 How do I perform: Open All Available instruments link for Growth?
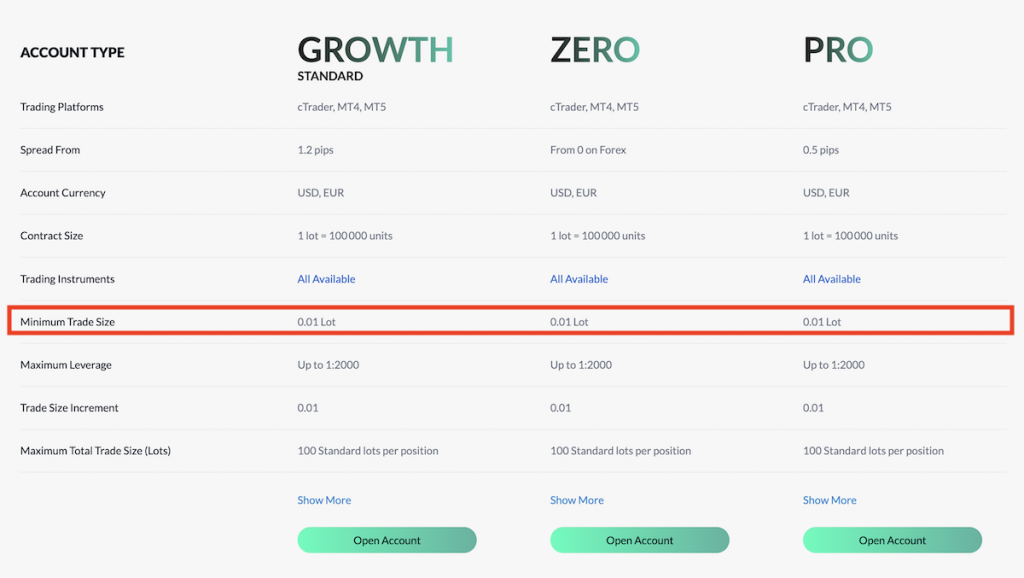326,279
